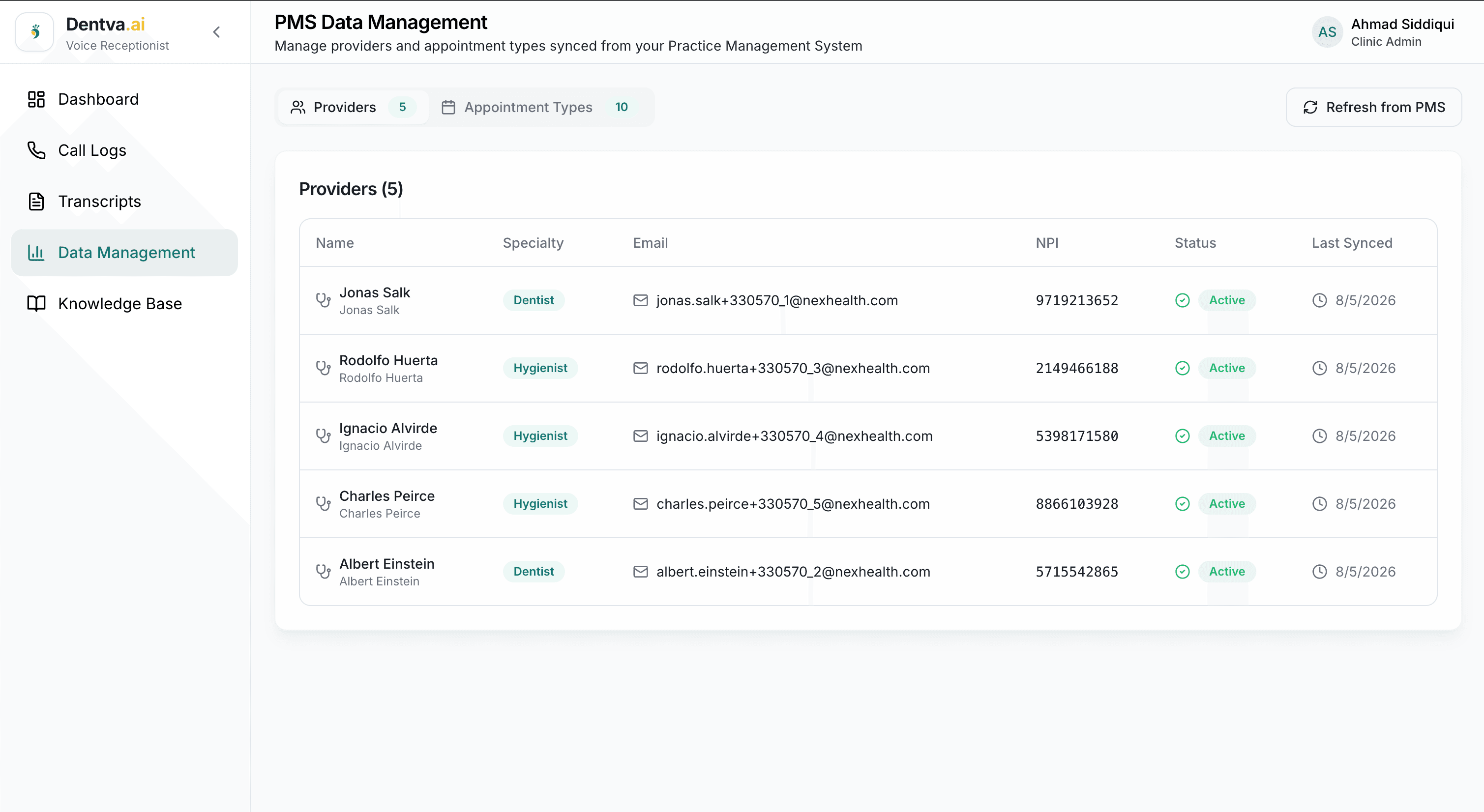Collapse the sidebar with the chevron arrow
This screenshot has height=812, width=1484.
pos(217,32)
